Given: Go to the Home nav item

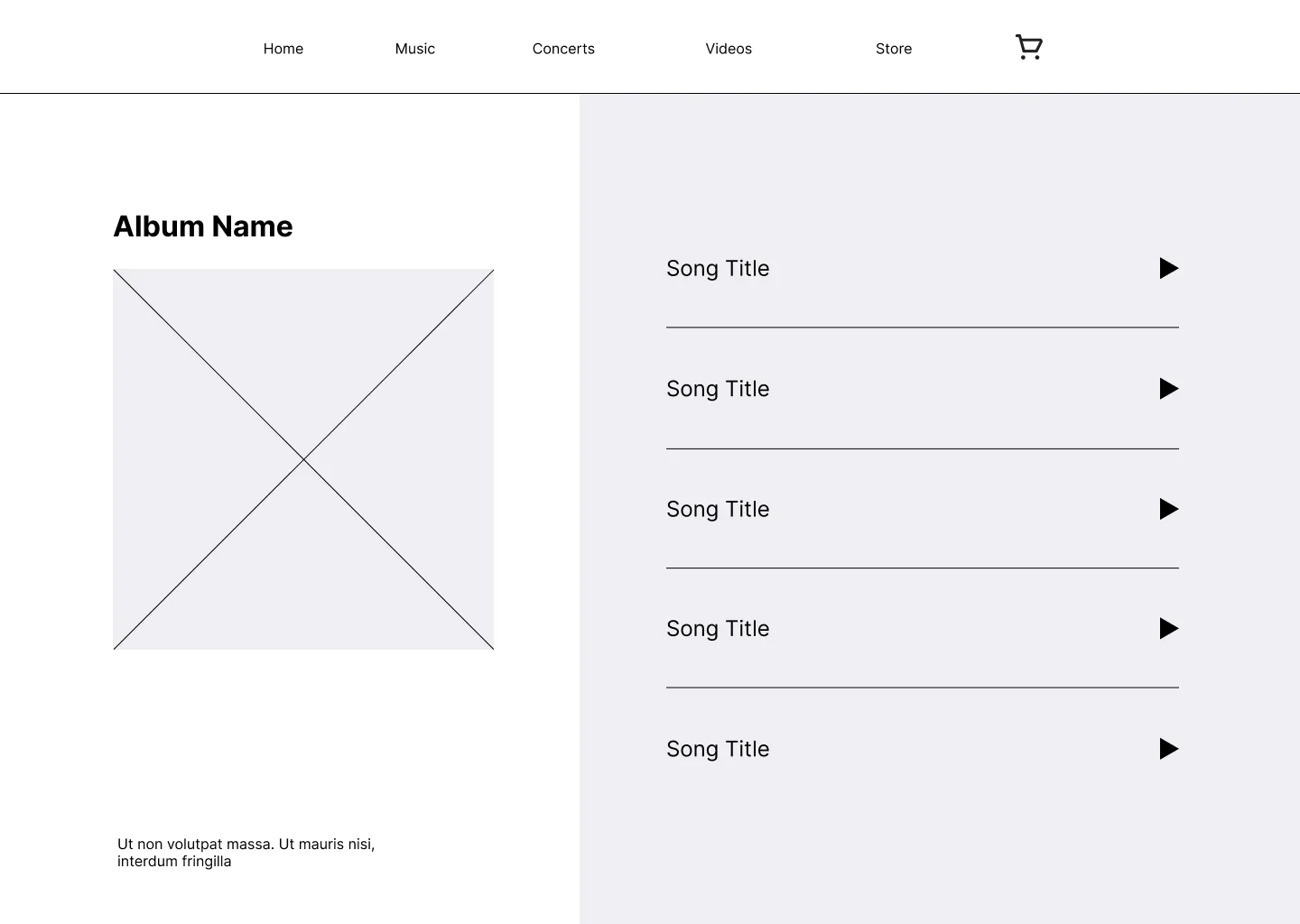Looking at the screenshot, I should click(283, 49).
